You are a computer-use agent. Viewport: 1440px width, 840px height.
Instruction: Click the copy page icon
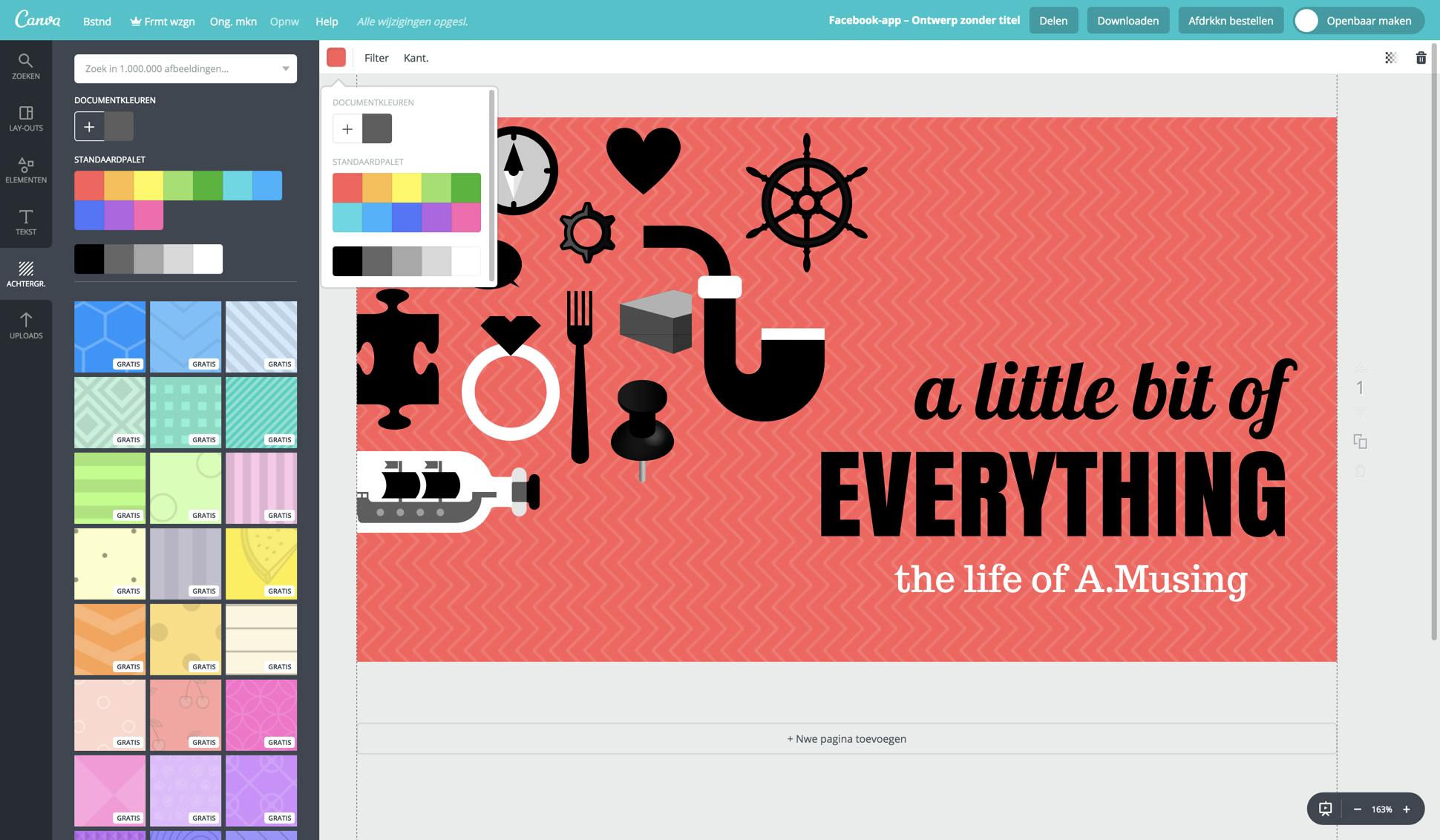pyautogui.click(x=1360, y=442)
